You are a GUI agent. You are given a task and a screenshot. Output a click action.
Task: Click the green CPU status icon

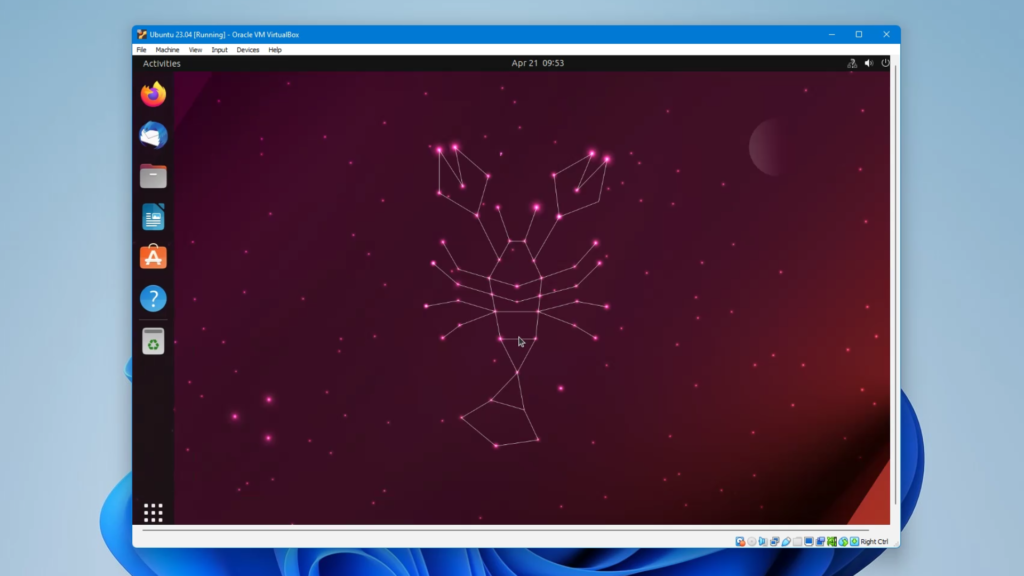[831, 541]
